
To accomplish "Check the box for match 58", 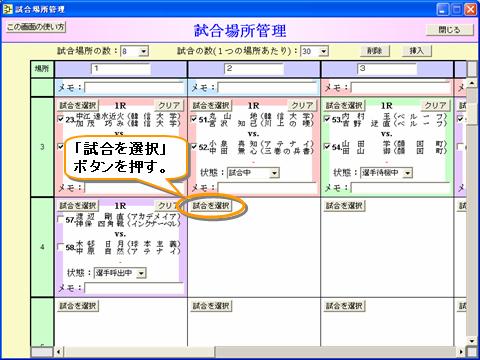I will click(60, 247).
